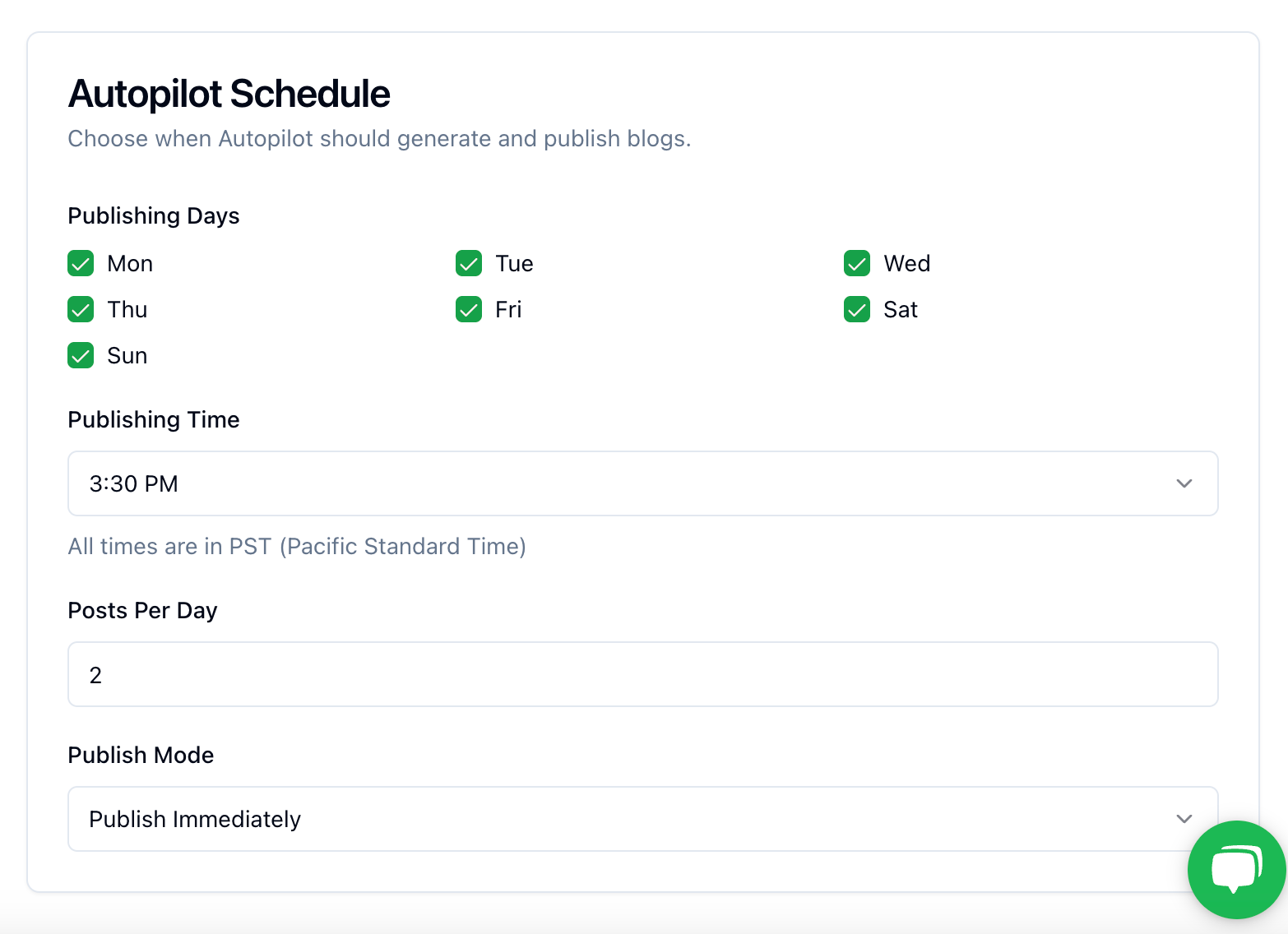The height and width of the screenshot is (934, 1288).
Task: Uncheck the Sun publishing day
Action: [x=81, y=356]
